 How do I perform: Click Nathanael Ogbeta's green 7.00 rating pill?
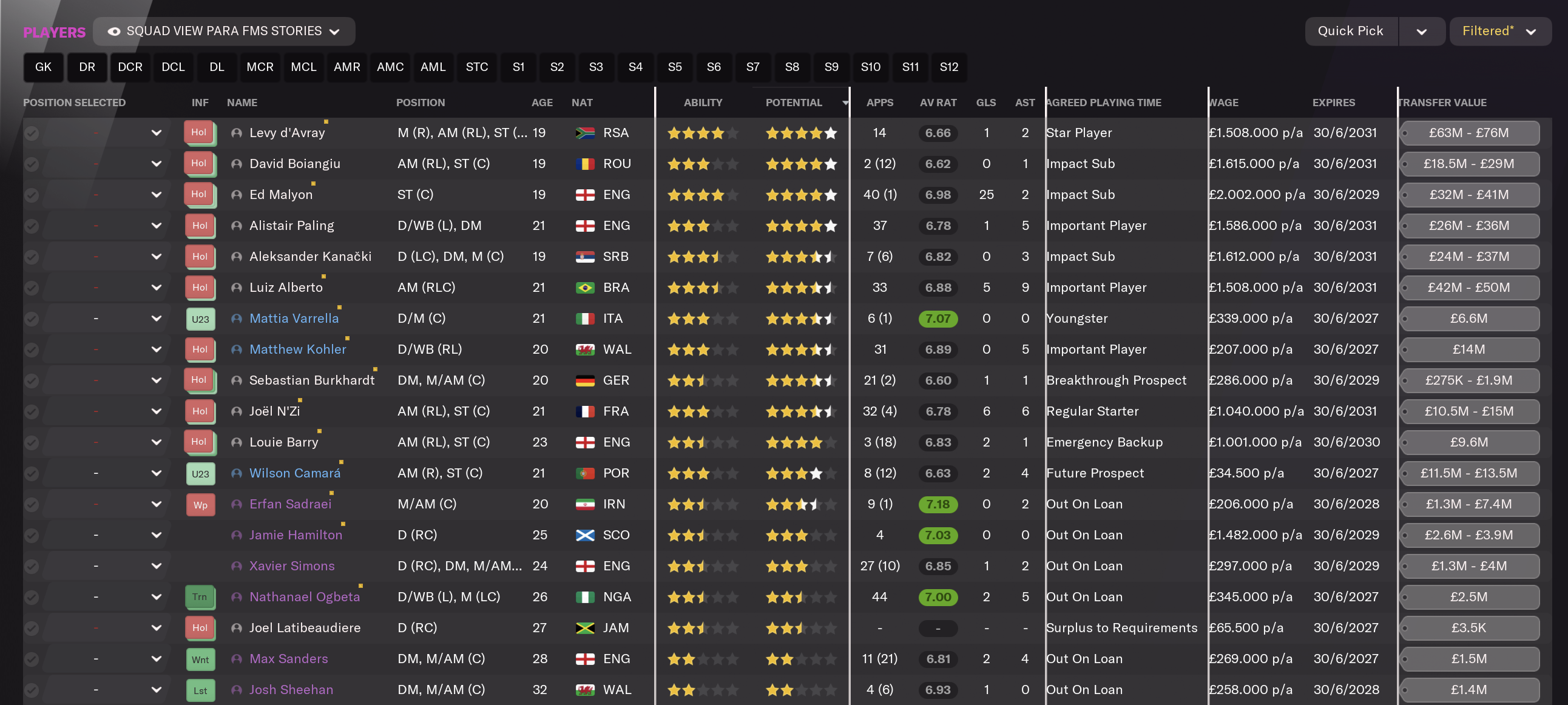(938, 596)
